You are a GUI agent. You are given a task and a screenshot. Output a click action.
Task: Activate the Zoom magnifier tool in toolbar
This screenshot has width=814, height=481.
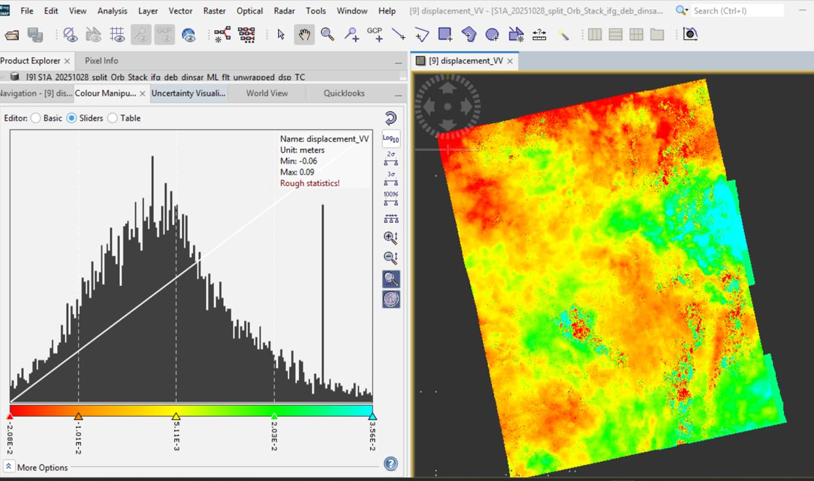[x=328, y=34]
